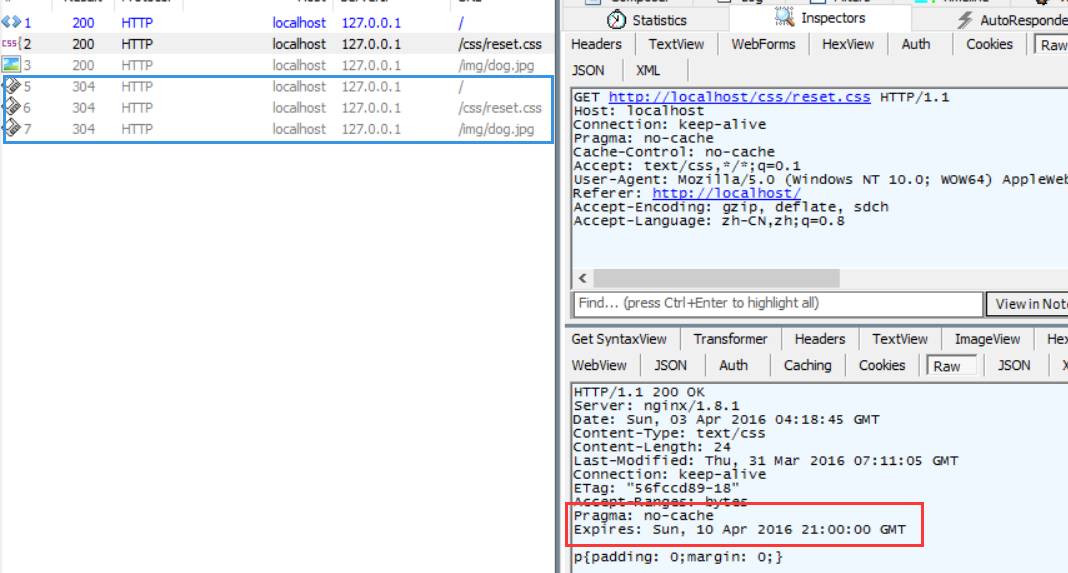The image size is (1068, 573).
Task: Open the request JSON tab
Action: coord(588,70)
